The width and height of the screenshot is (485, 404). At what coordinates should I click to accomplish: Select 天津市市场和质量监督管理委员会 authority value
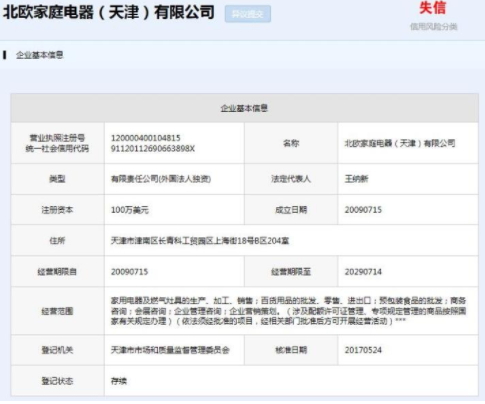tap(170, 350)
